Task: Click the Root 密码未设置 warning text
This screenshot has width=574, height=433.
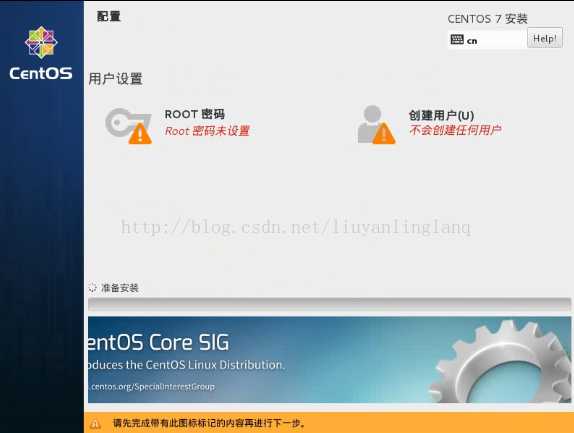Action: [x=207, y=131]
